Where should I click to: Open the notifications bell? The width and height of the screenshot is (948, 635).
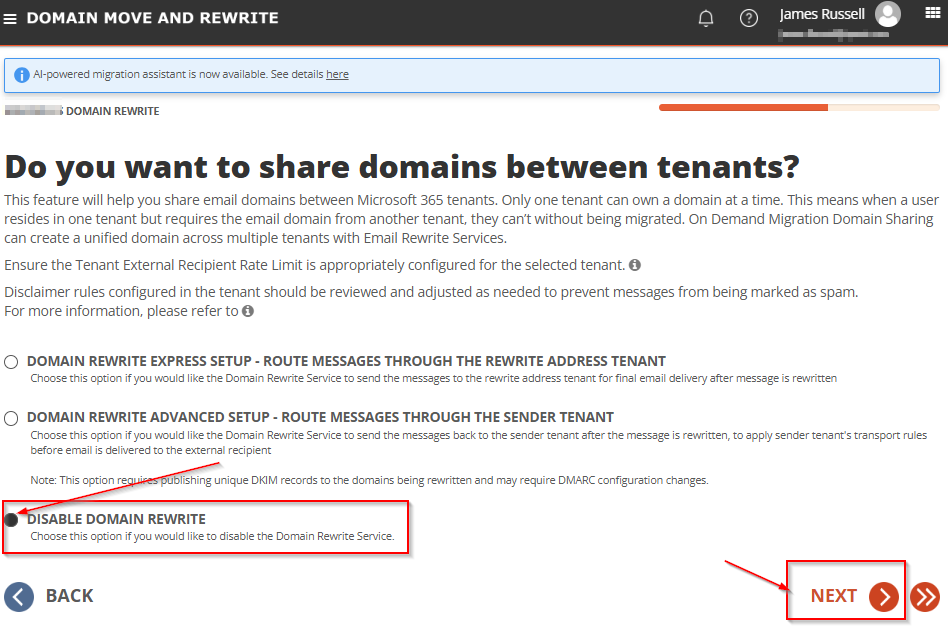tap(706, 19)
